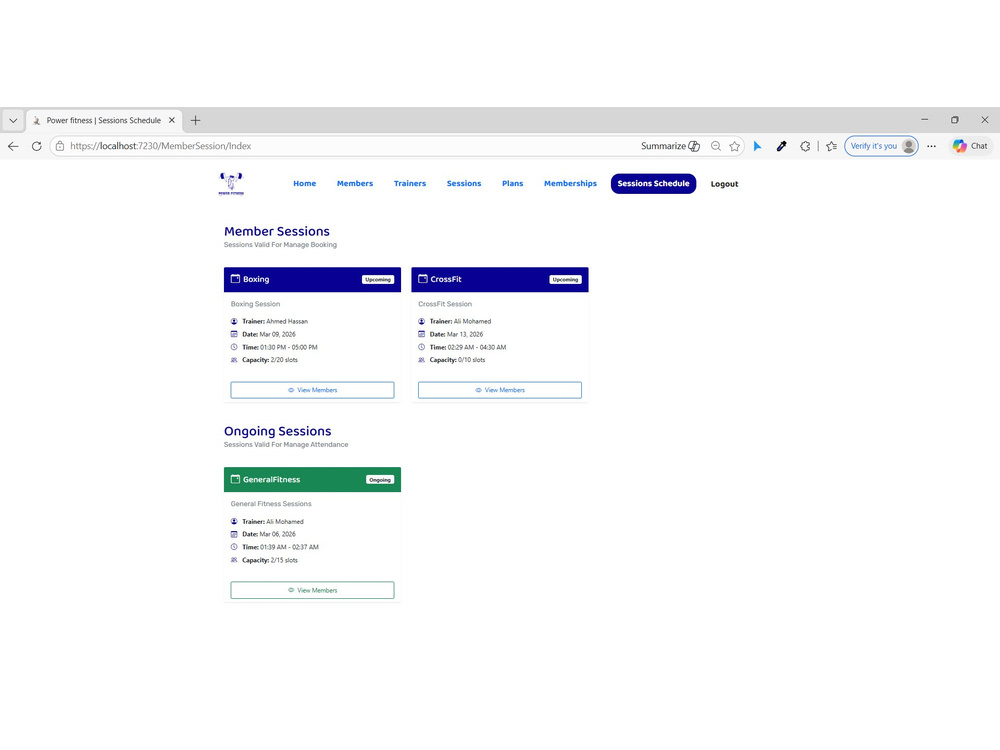Click the GeneralFitness card title
Screen dimensions: 1000x750
click(271, 480)
